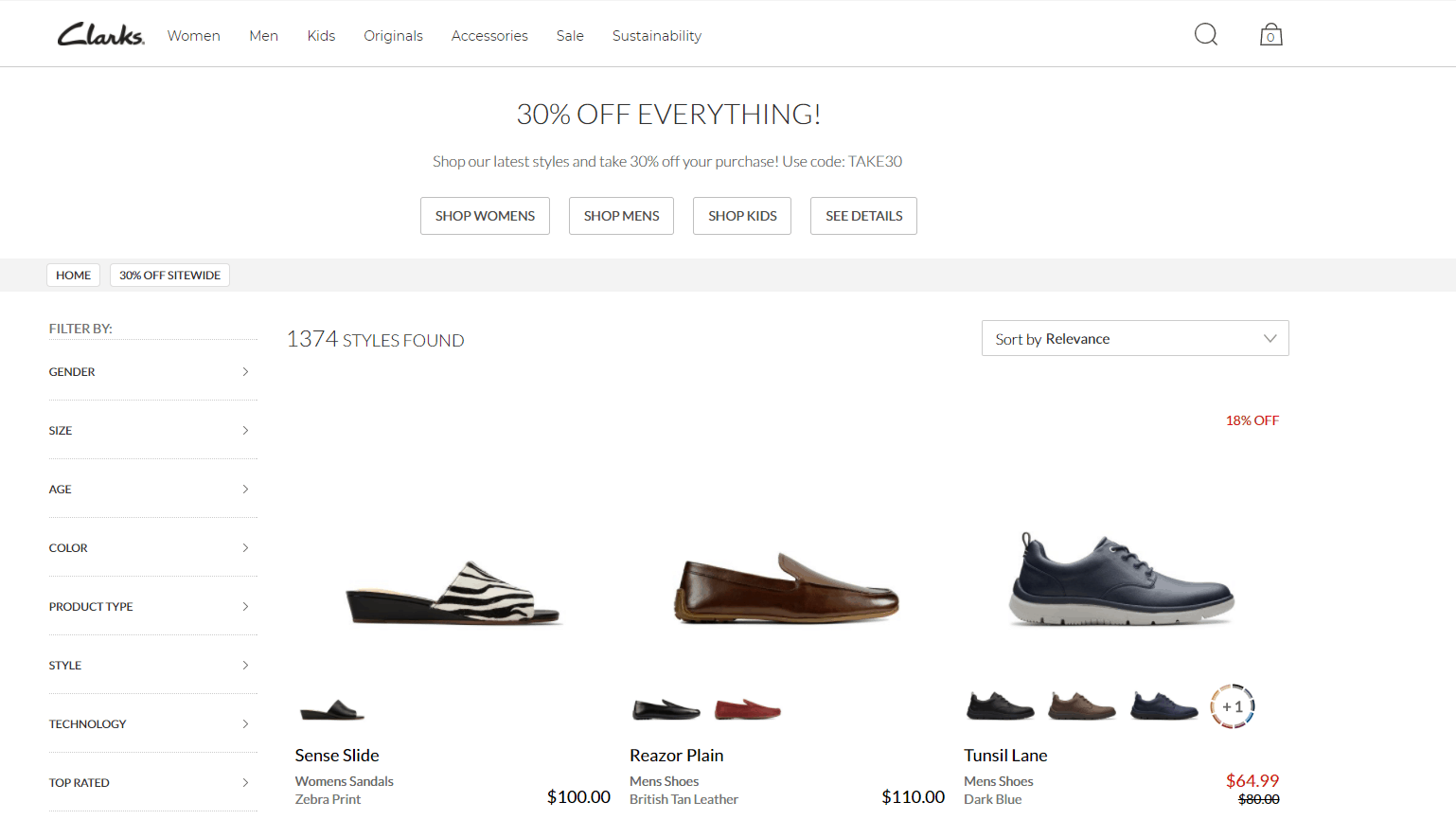The width and height of the screenshot is (1456, 820).
Task: Click the $100.00 Sense Slide price
Action: click(x=578, y=797)
